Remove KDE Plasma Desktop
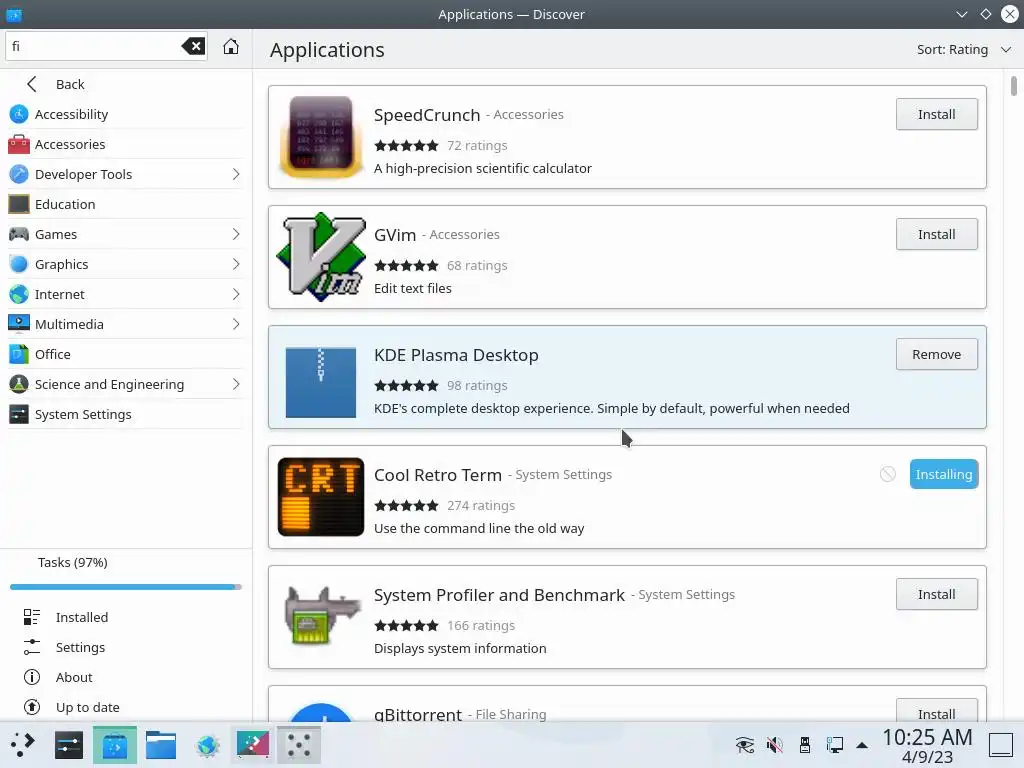1024x768 pixels. pyautogui.click(x=936, y=355)
